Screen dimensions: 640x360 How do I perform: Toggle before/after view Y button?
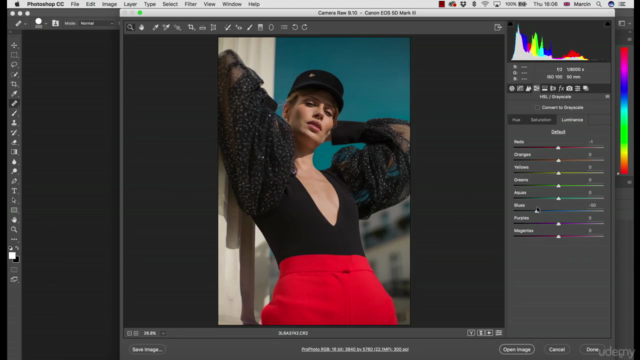[471, 333]
